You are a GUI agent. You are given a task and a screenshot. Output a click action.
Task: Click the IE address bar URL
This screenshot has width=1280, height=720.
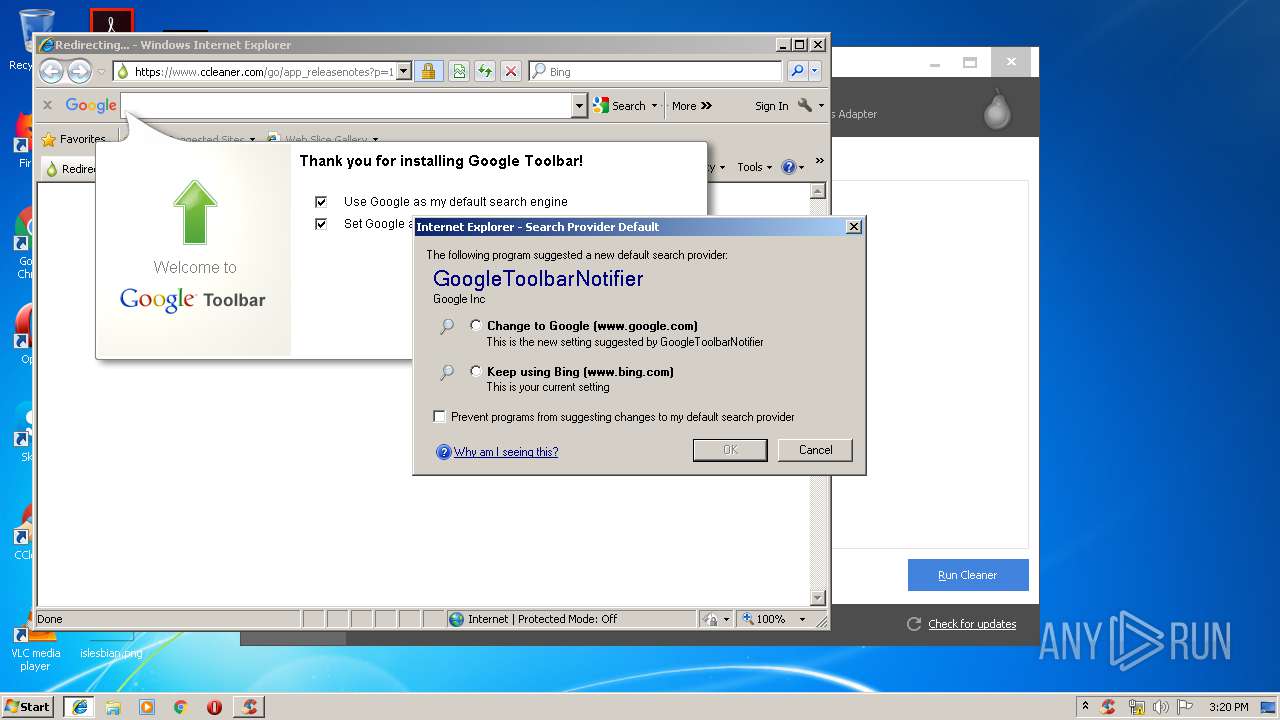tap(264, 71)
